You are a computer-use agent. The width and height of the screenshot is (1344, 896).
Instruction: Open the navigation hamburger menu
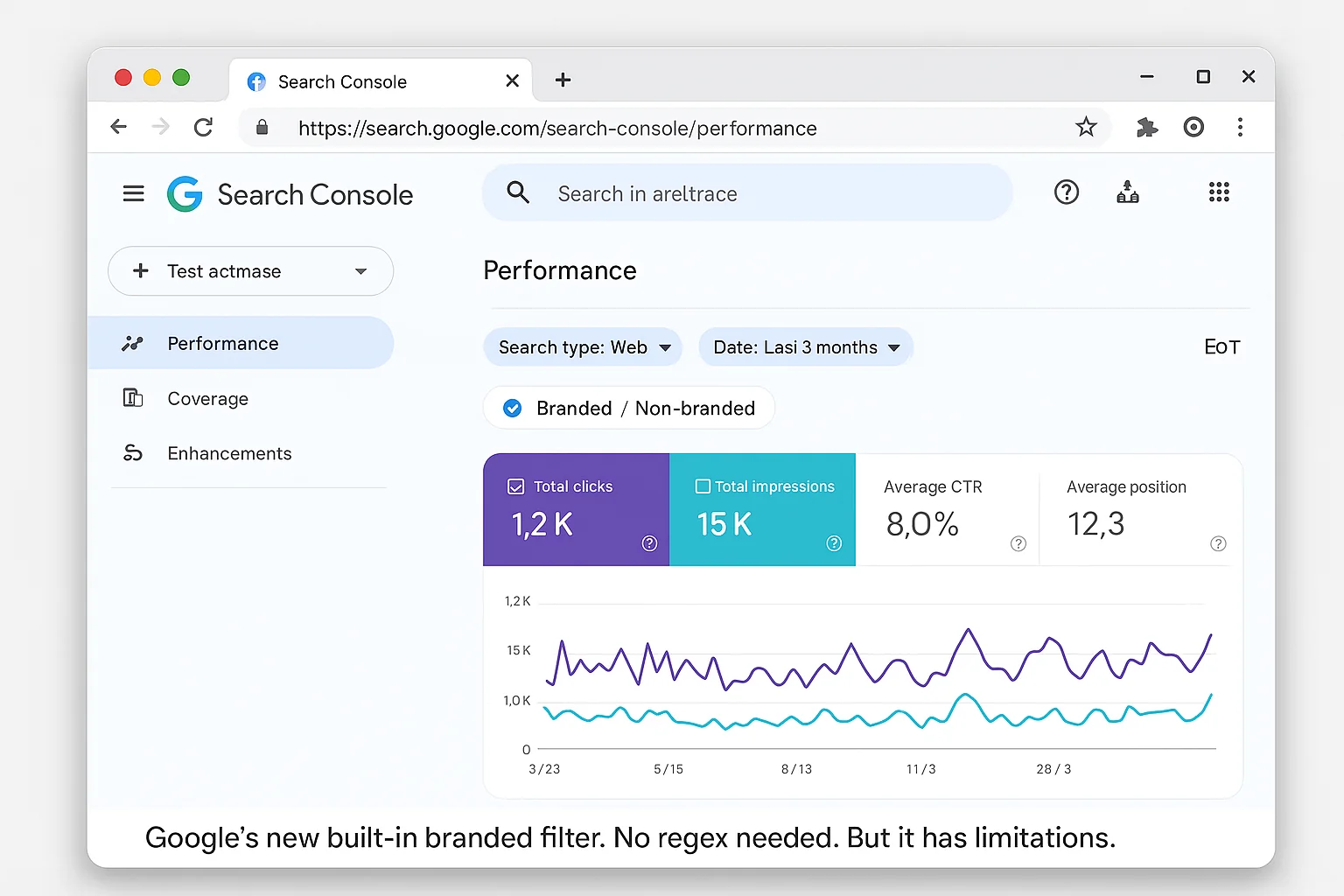(133, 192)
